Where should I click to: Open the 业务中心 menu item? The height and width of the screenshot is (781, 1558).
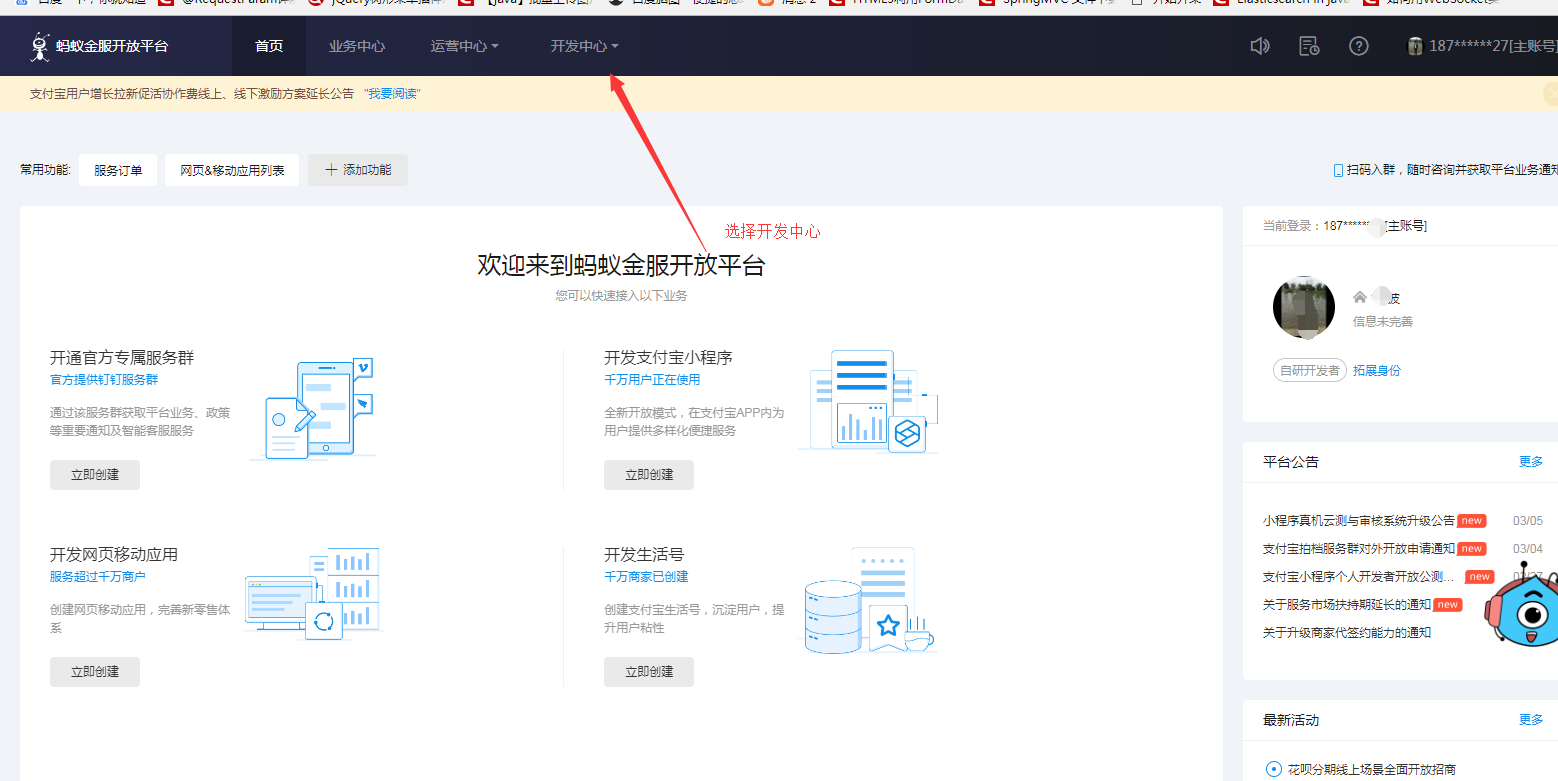click(x=357, y=46)
